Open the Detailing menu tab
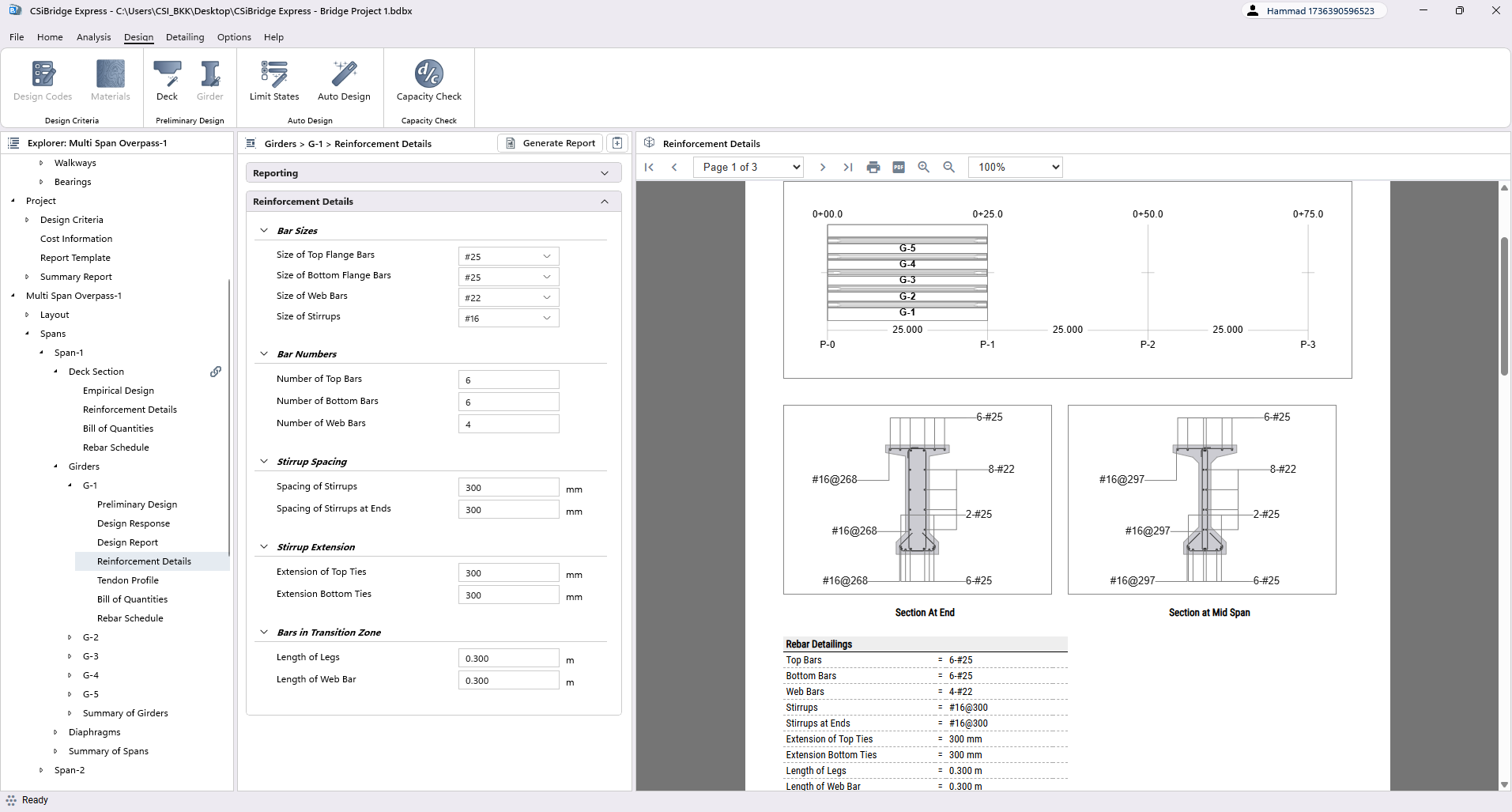The image size is (1512, 812). click(185, 37)
